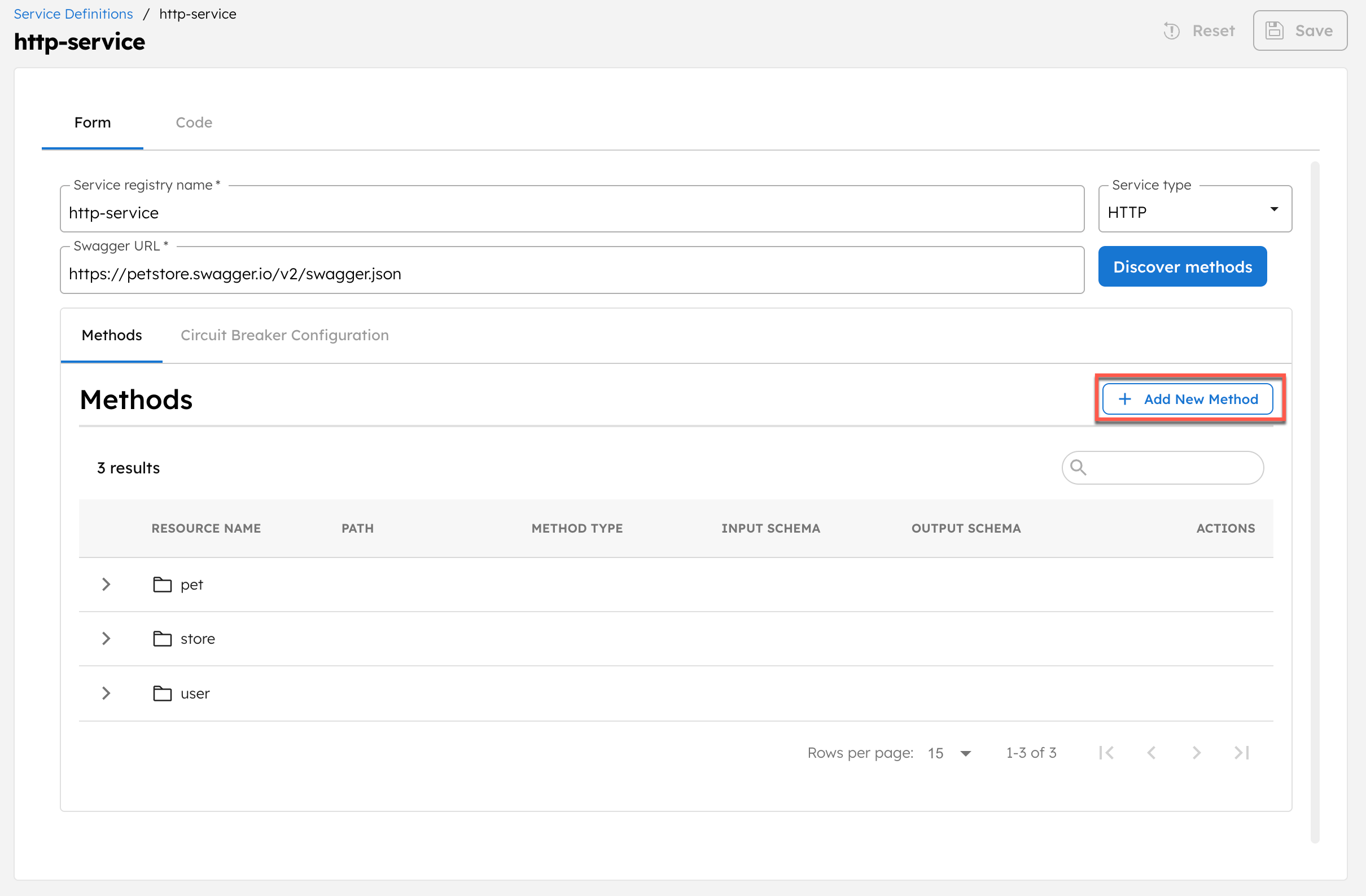
Task: Go to first page of results
Action: tap(1106, 753)
